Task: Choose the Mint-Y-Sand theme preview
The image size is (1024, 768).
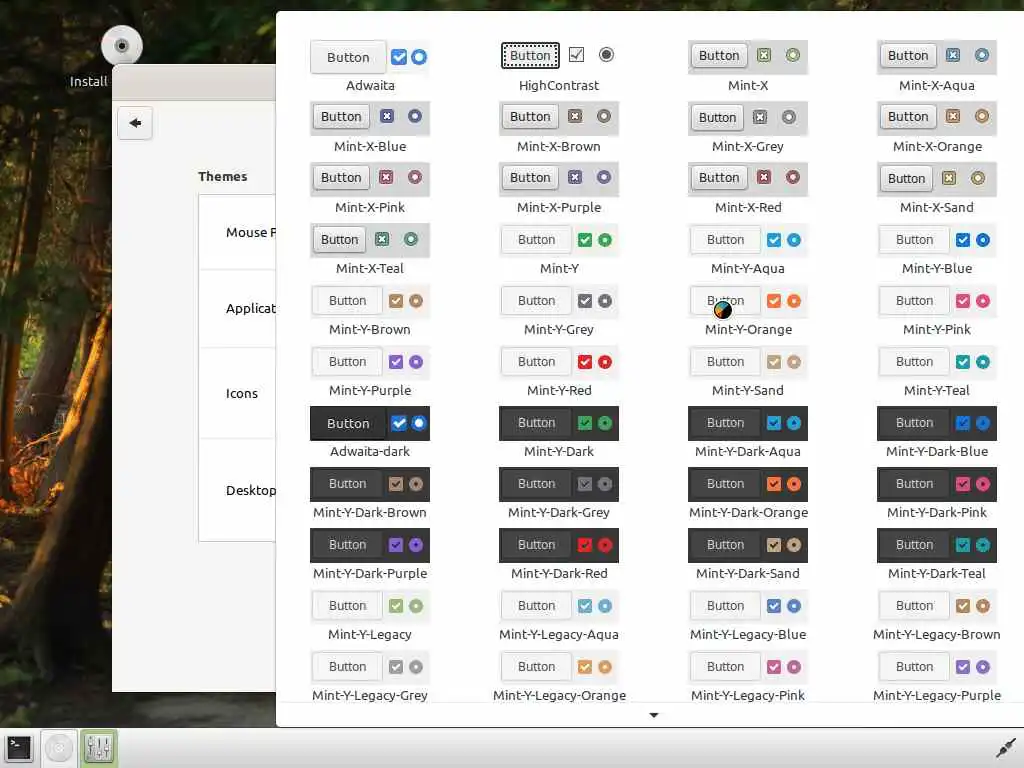Action: click(748, 362)
